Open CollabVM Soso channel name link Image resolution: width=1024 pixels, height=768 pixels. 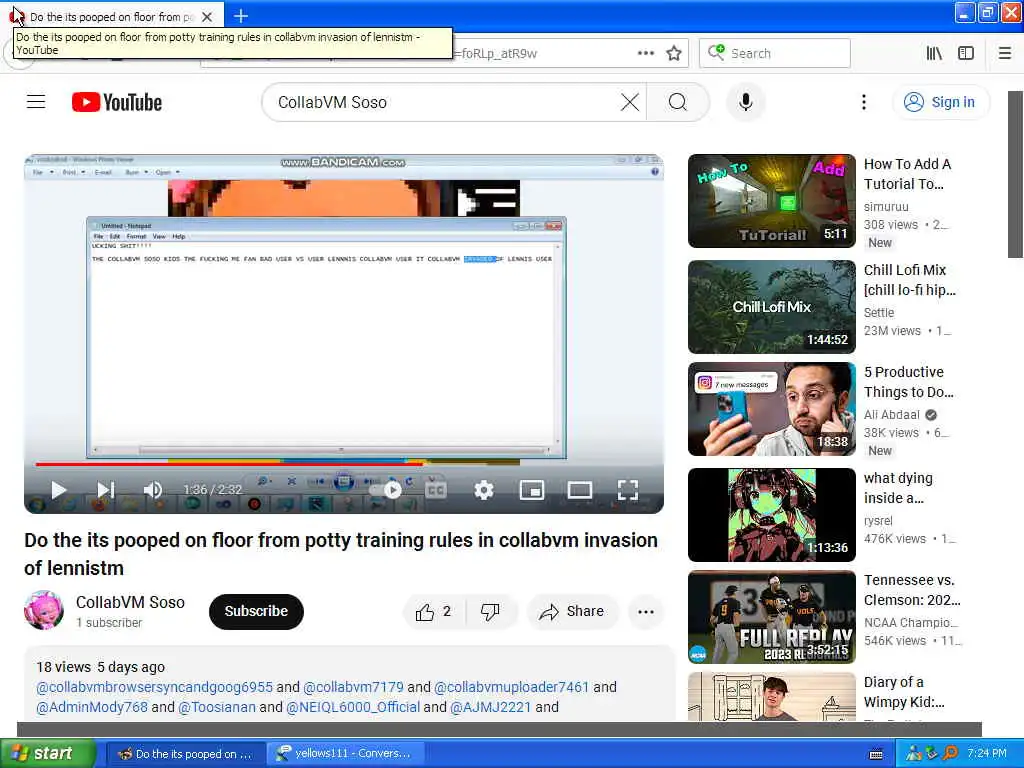(130, 602)
